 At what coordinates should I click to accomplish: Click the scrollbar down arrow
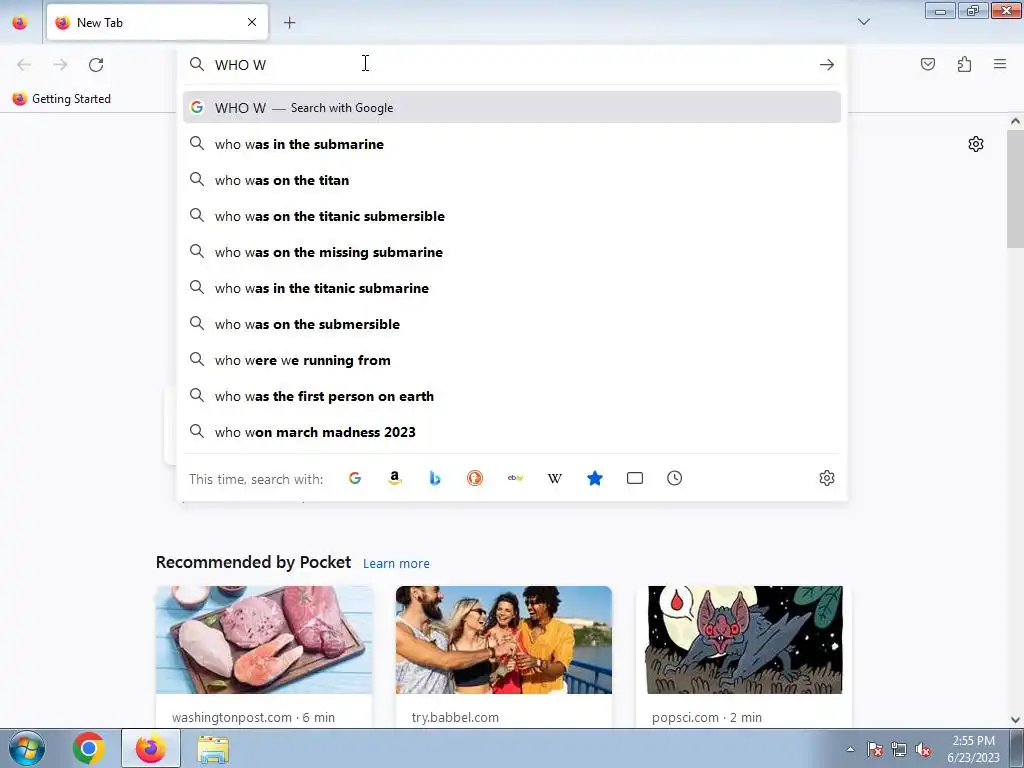coord(1015,720)
